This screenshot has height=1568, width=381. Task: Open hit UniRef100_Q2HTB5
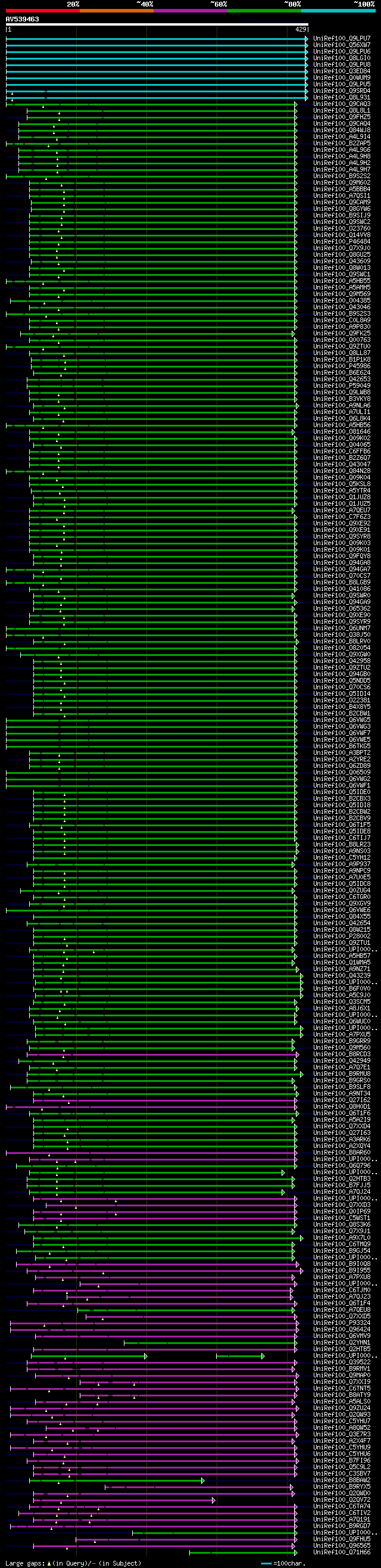pos(342,1349)
